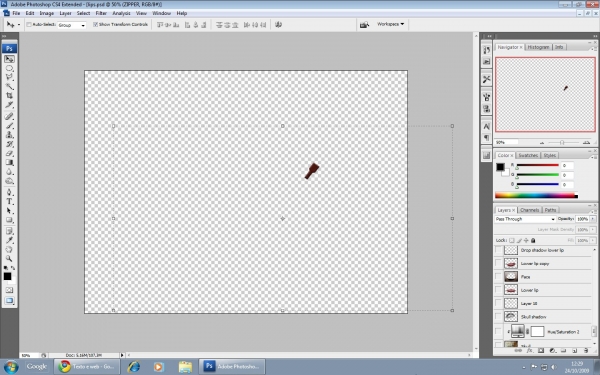Screen dimensions: 600x375
Task: Open the Filter menu
Action: click(x=101, y=13)
